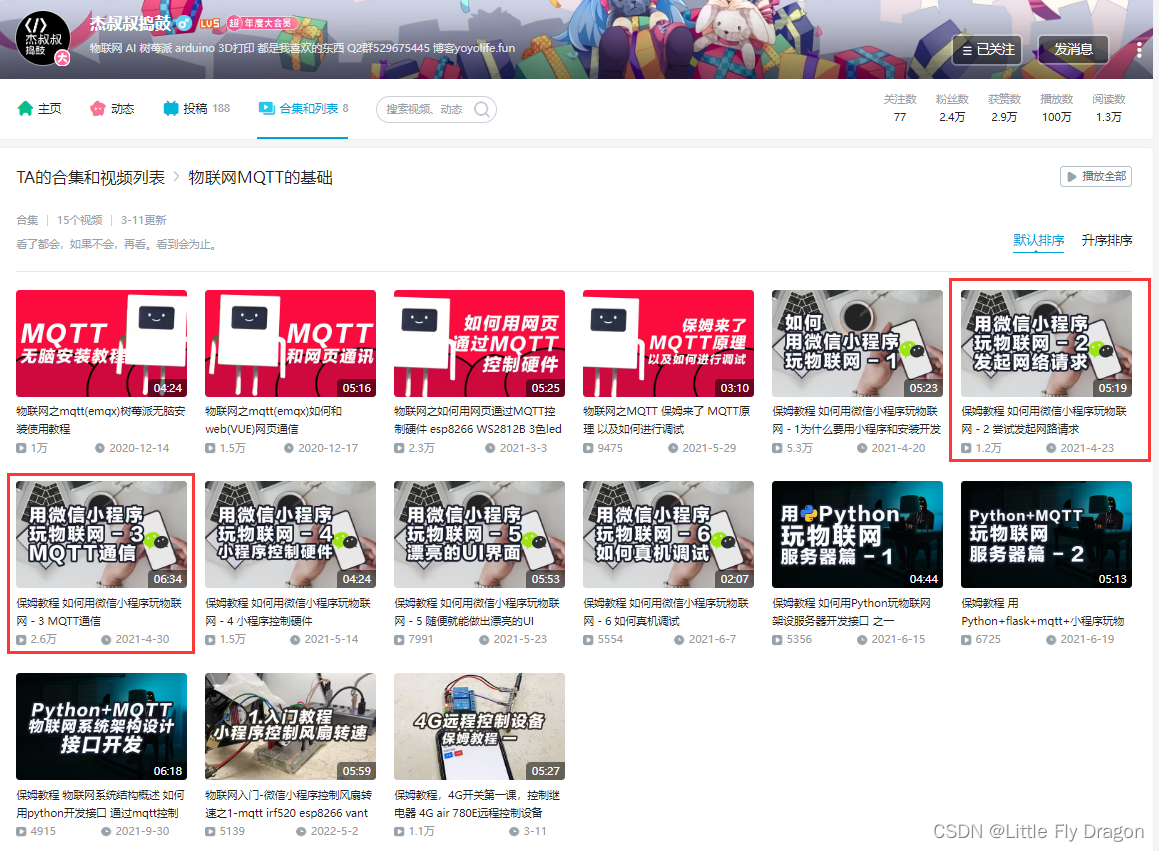Viewport: 1159px width, 851px height.
Task: Click title 玩物联网-4 小程序控制硬件
Action: tap(288, 611)
